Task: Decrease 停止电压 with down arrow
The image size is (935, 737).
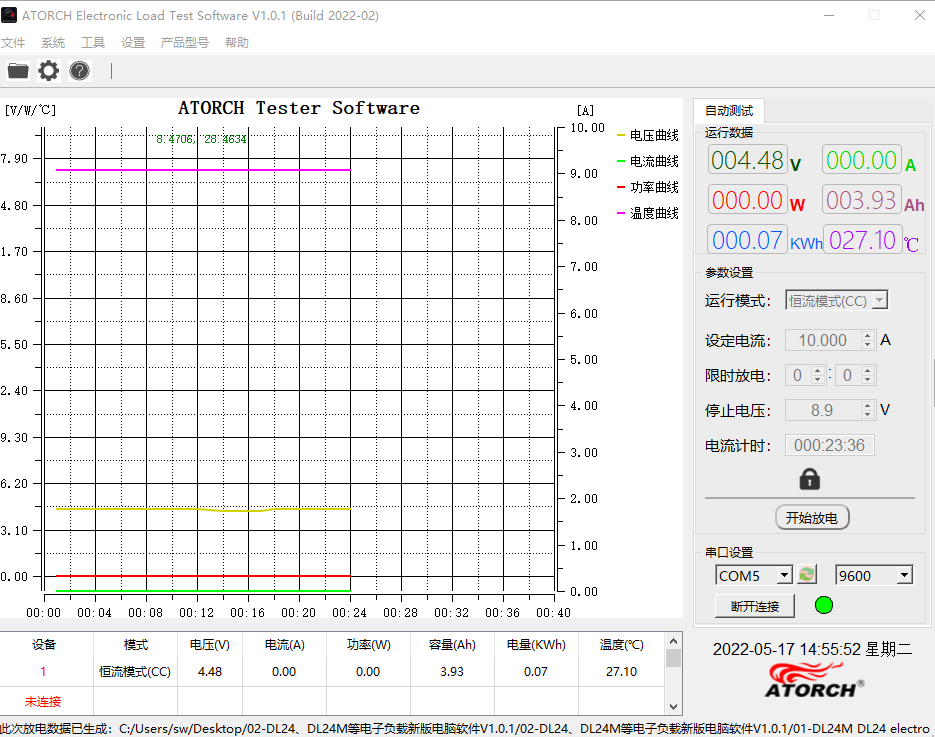Action: (x=868, y=414)
